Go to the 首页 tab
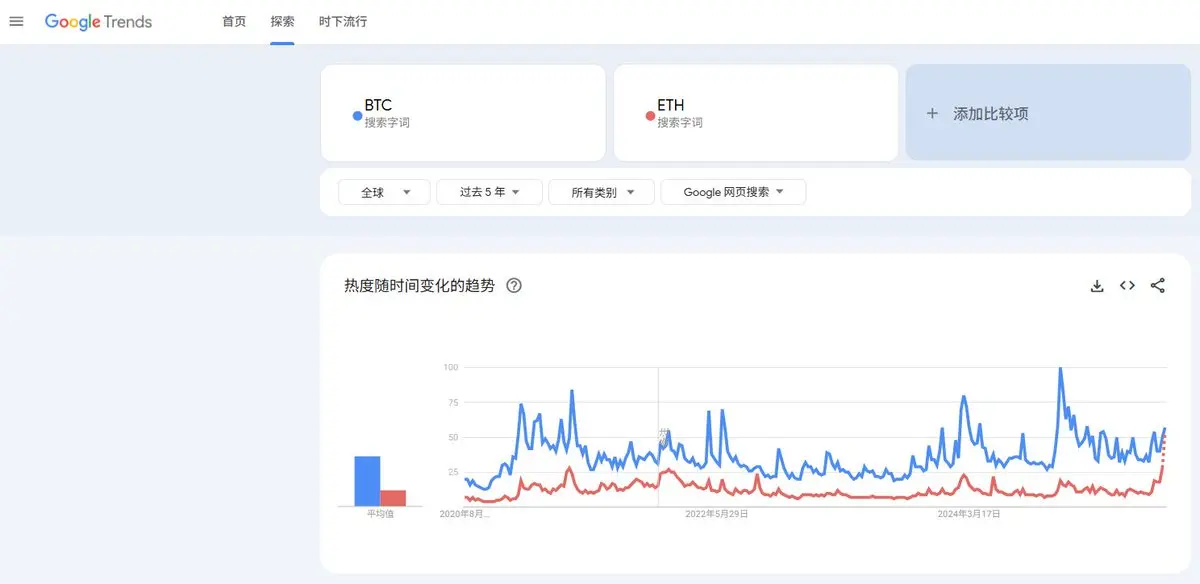 pyautogui.click(x=234, y=21)
